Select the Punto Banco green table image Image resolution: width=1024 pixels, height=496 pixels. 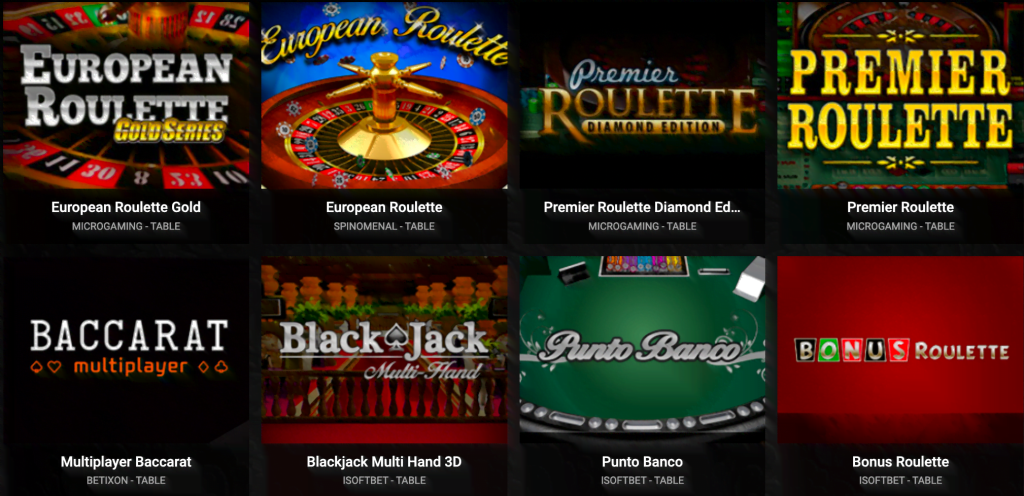pyautogui.click(x=642, y=350)
